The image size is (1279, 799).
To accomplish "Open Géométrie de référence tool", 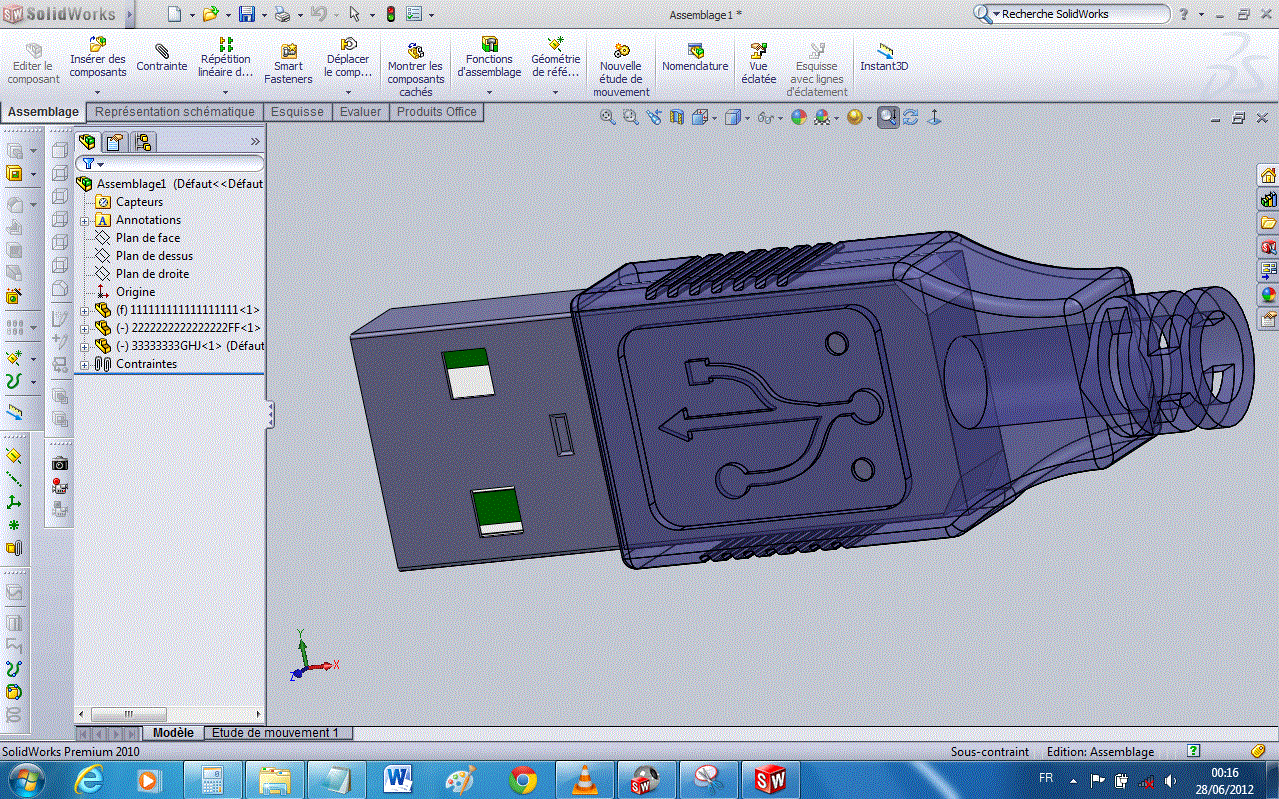I will point(556,58).
